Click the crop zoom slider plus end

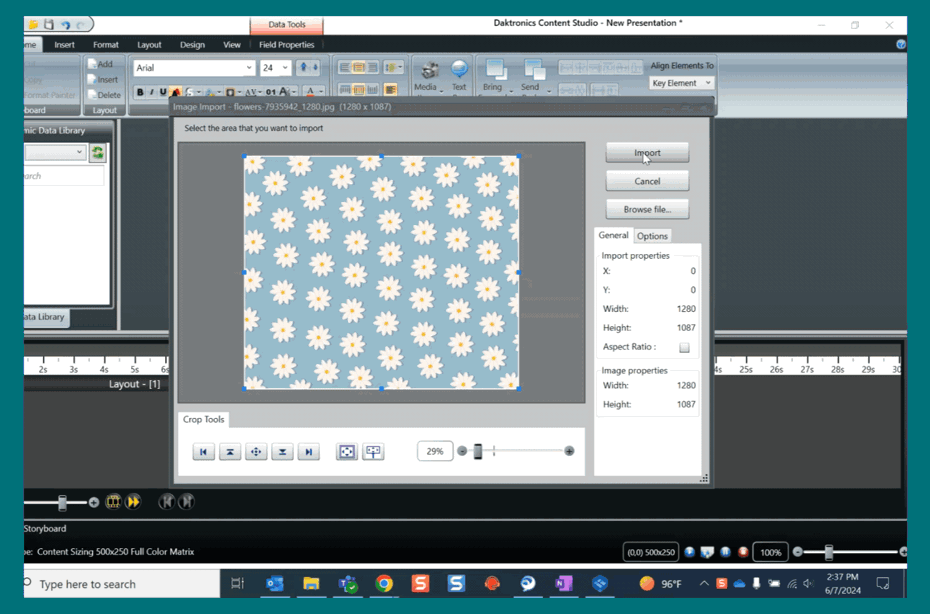pos(569,451)
